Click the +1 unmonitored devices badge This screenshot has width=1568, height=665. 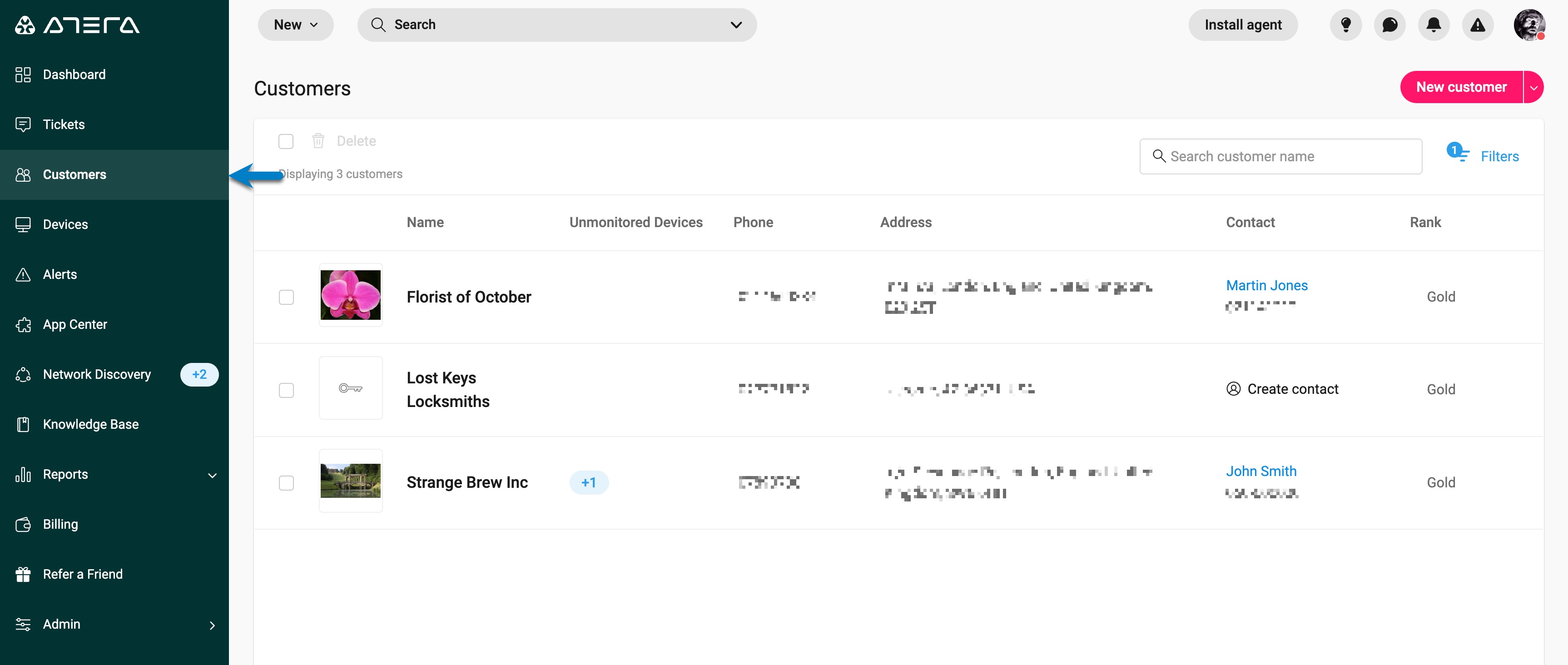pos(589,483)
